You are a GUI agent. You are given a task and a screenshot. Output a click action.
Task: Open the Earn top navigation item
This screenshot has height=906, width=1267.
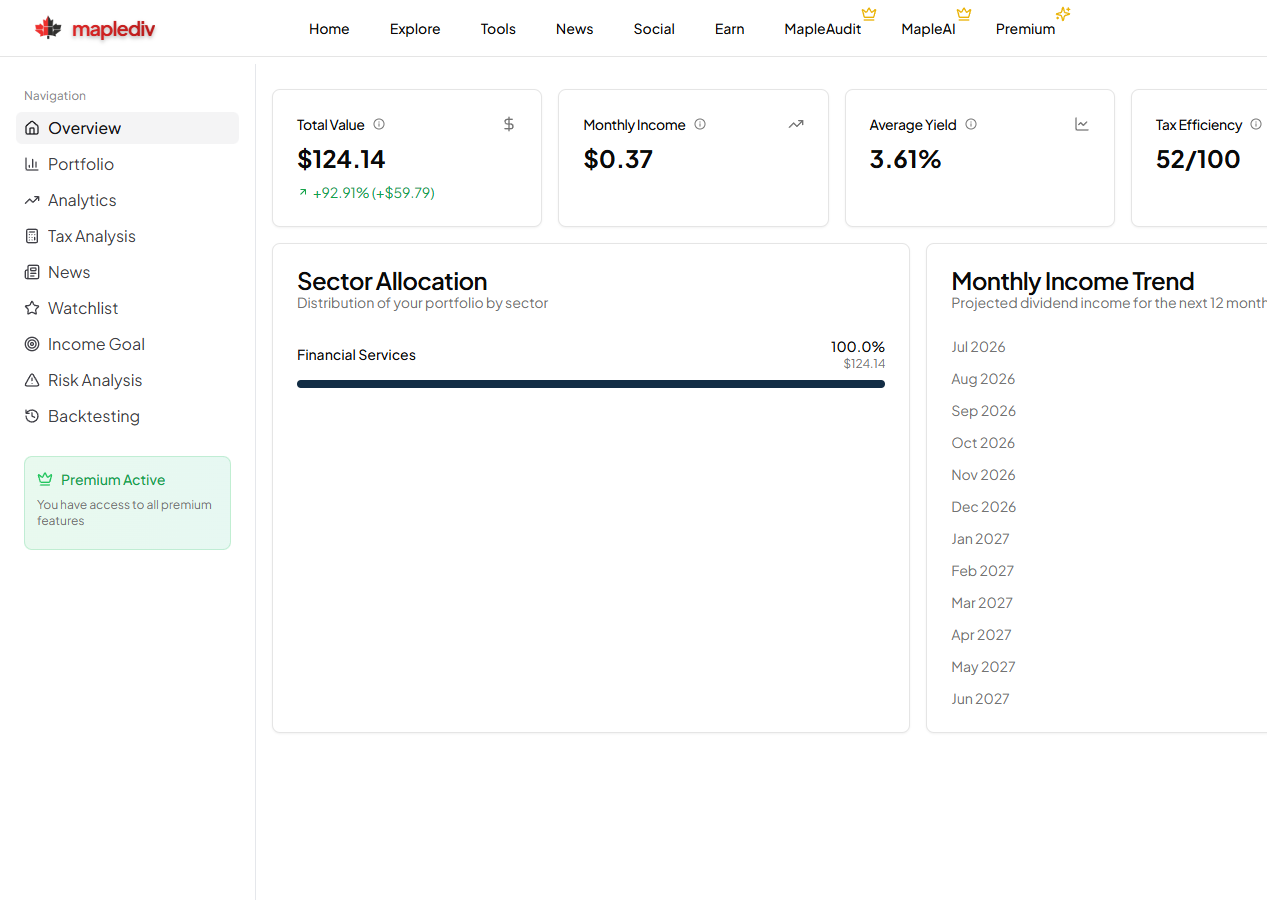click(x=730, y=29)
